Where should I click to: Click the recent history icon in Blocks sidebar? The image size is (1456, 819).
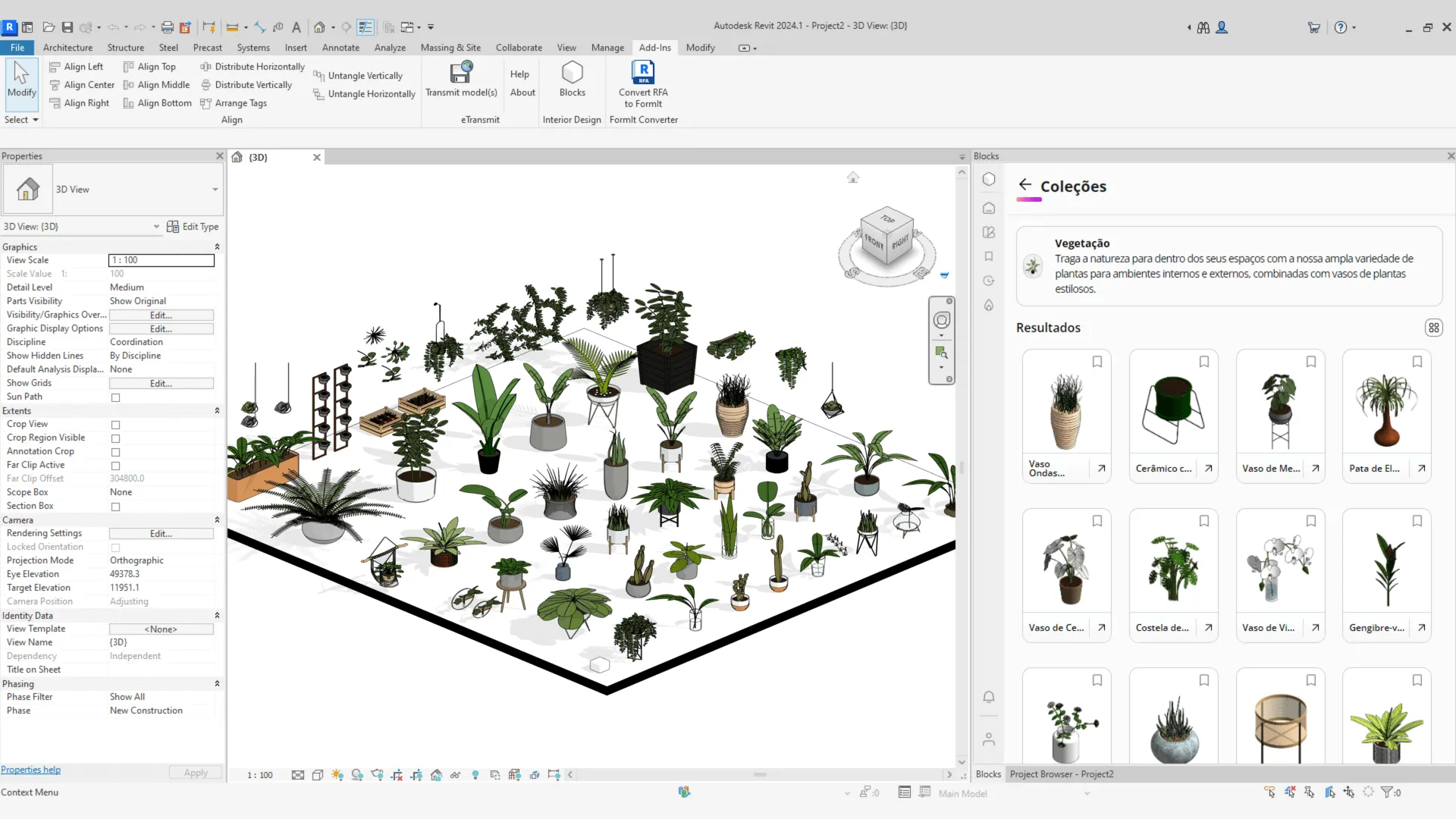pyautogui.click(x=988, y=281)
